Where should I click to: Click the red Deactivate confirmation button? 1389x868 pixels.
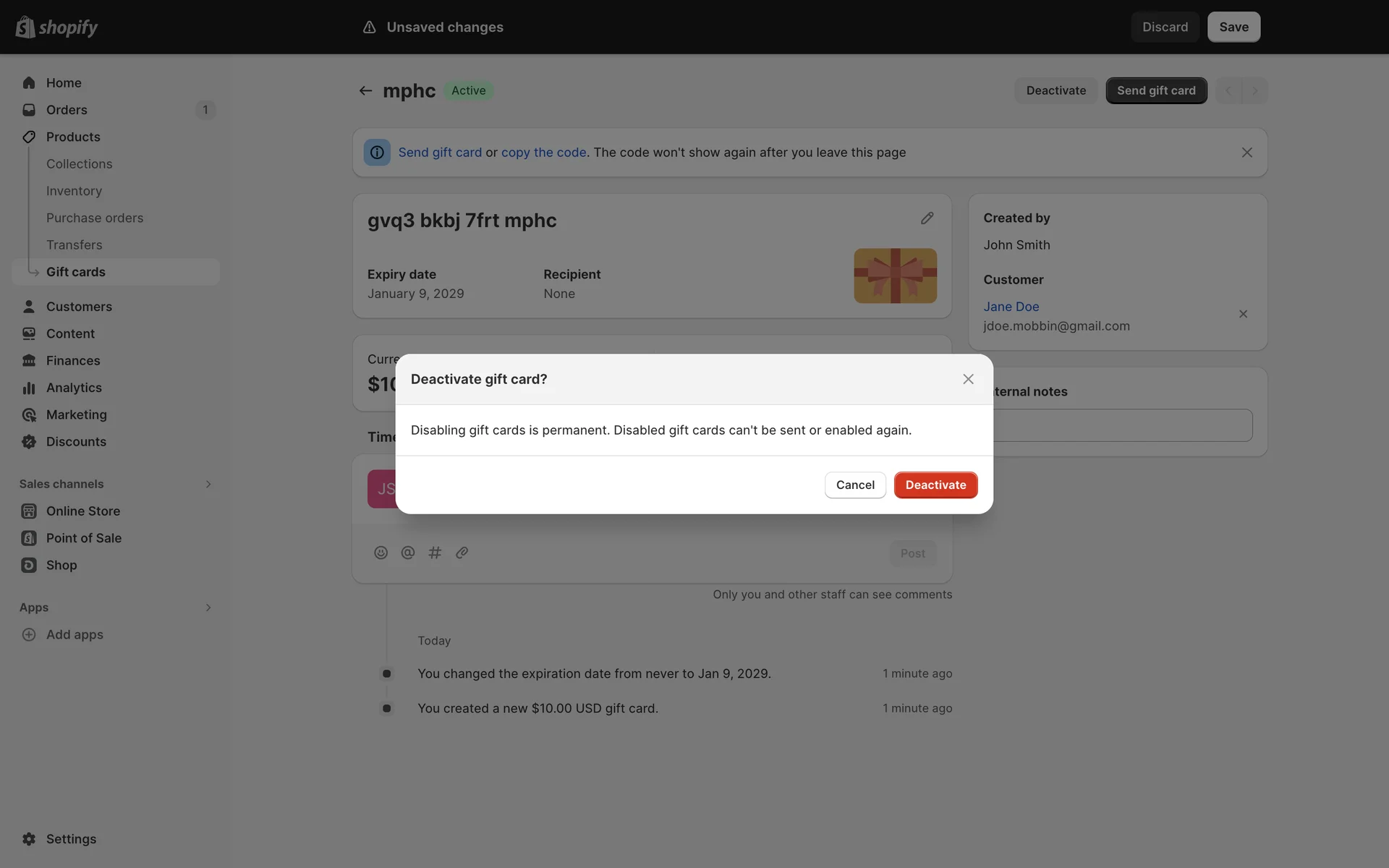[935, 485]
